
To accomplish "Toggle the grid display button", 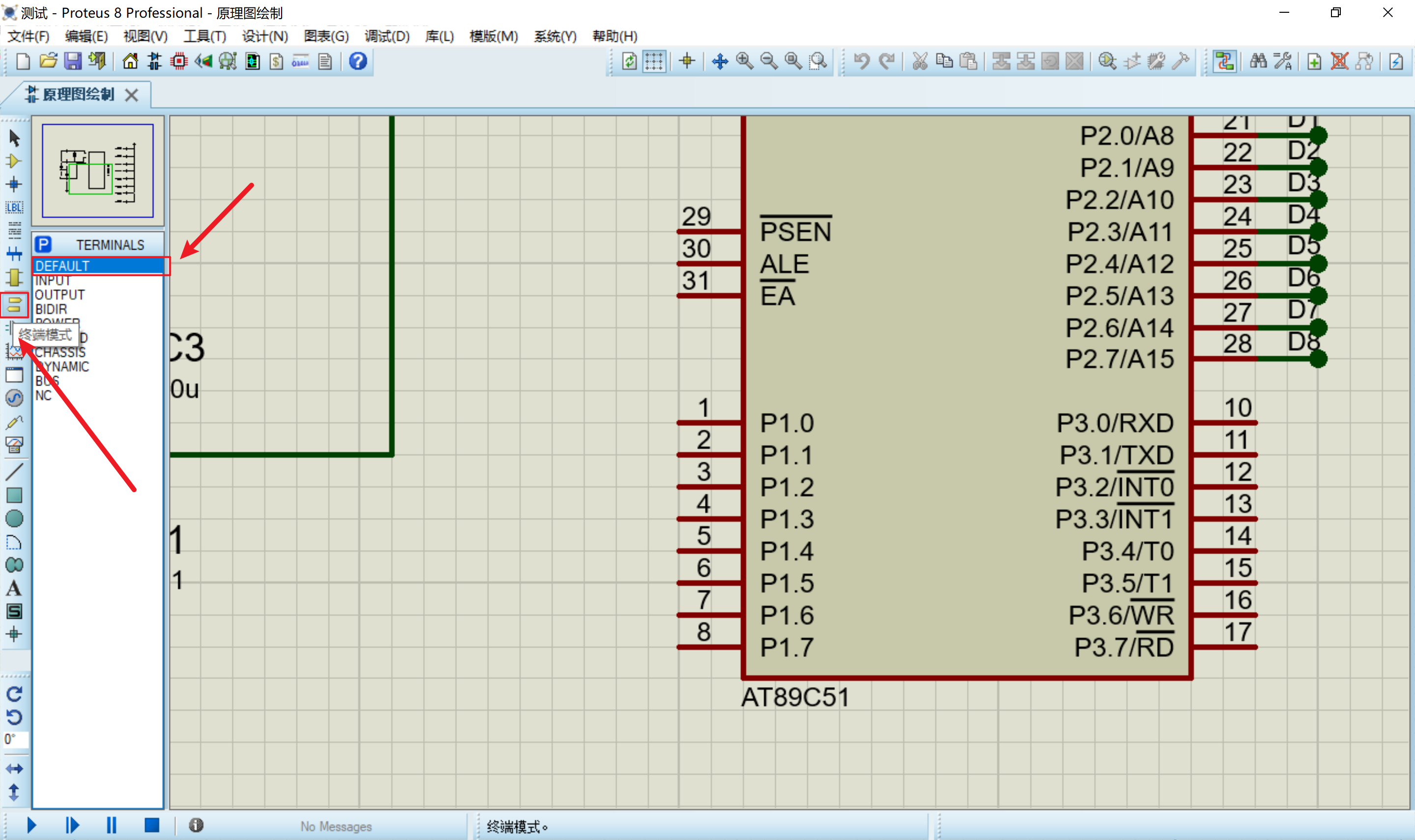I will [x=654, y=61].
